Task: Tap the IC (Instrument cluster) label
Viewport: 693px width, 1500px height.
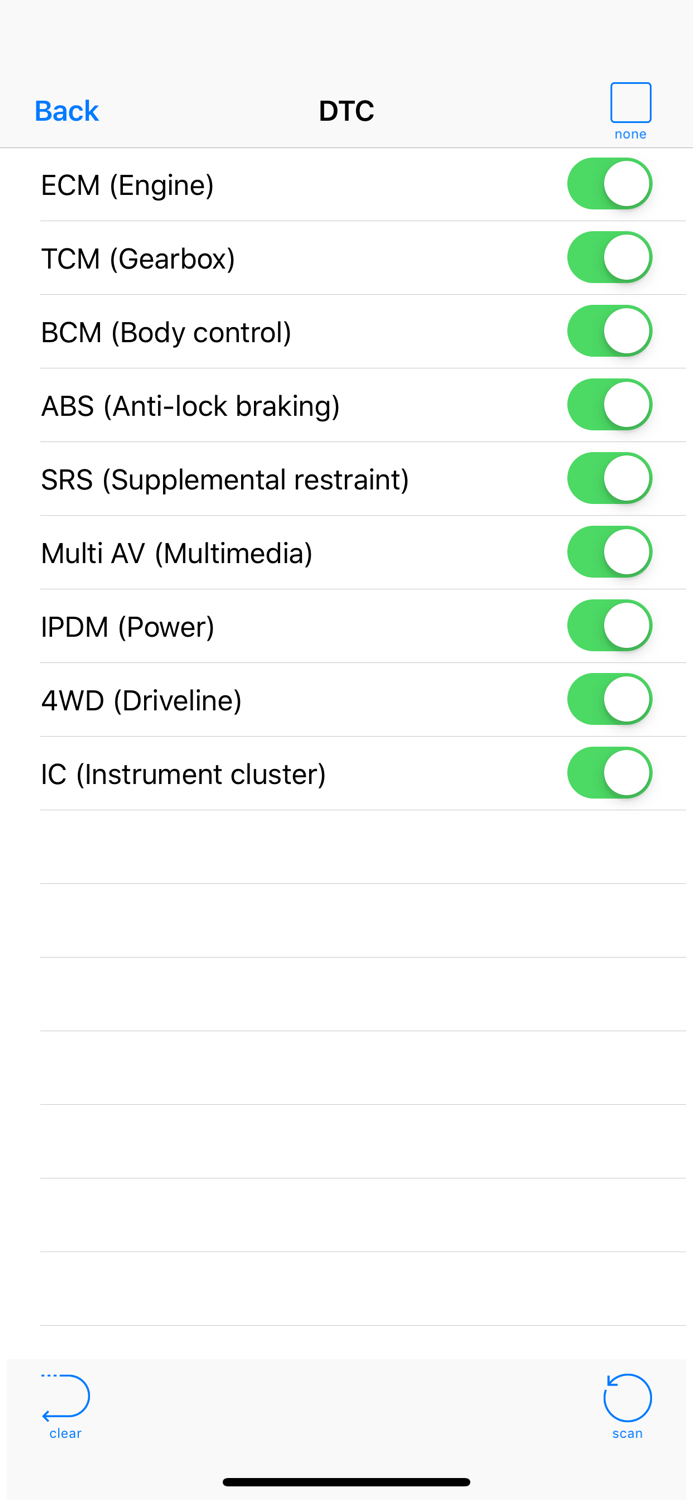Action: (183, 774)
